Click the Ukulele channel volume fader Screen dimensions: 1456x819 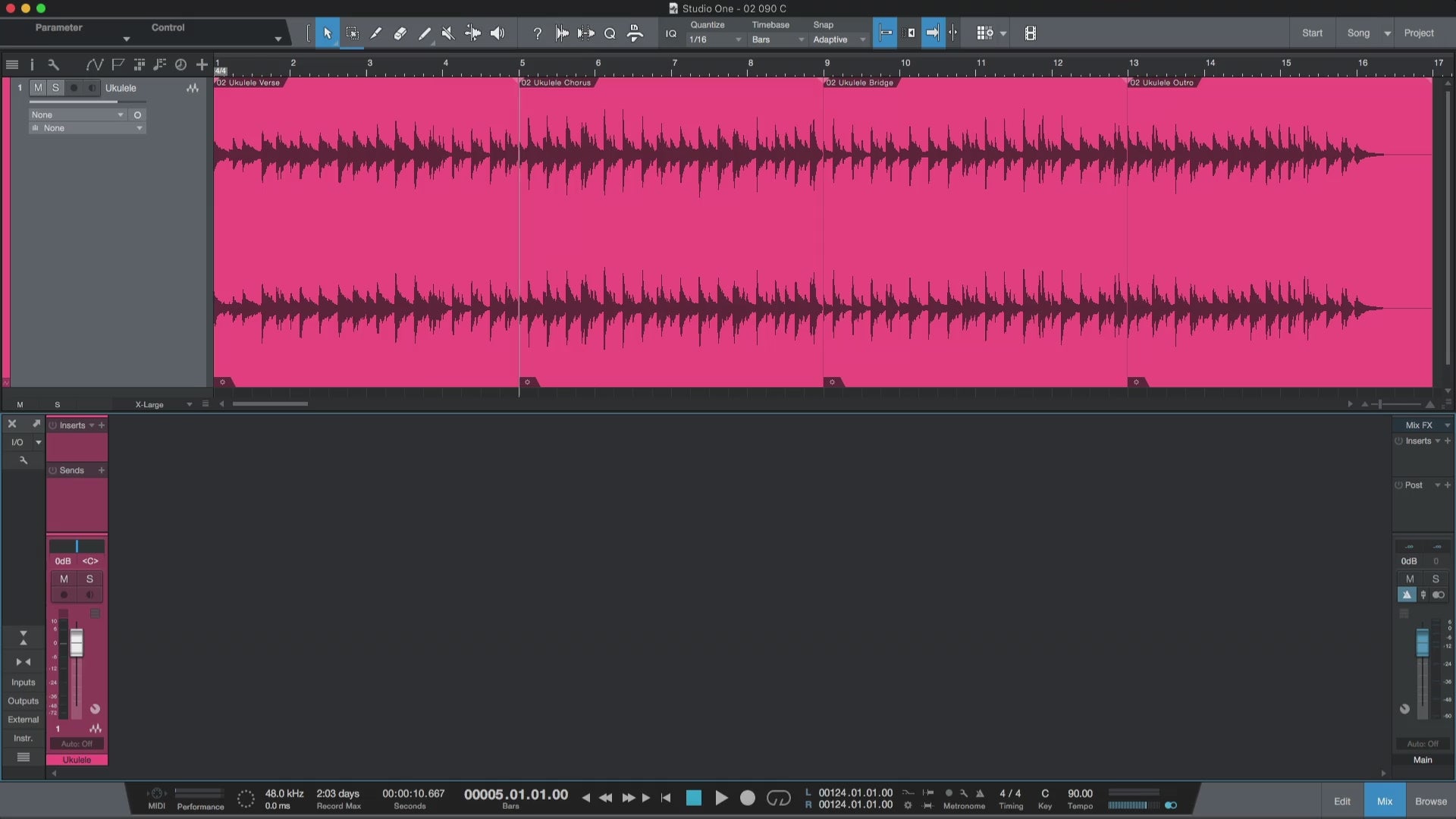click(x=77, y=643)
